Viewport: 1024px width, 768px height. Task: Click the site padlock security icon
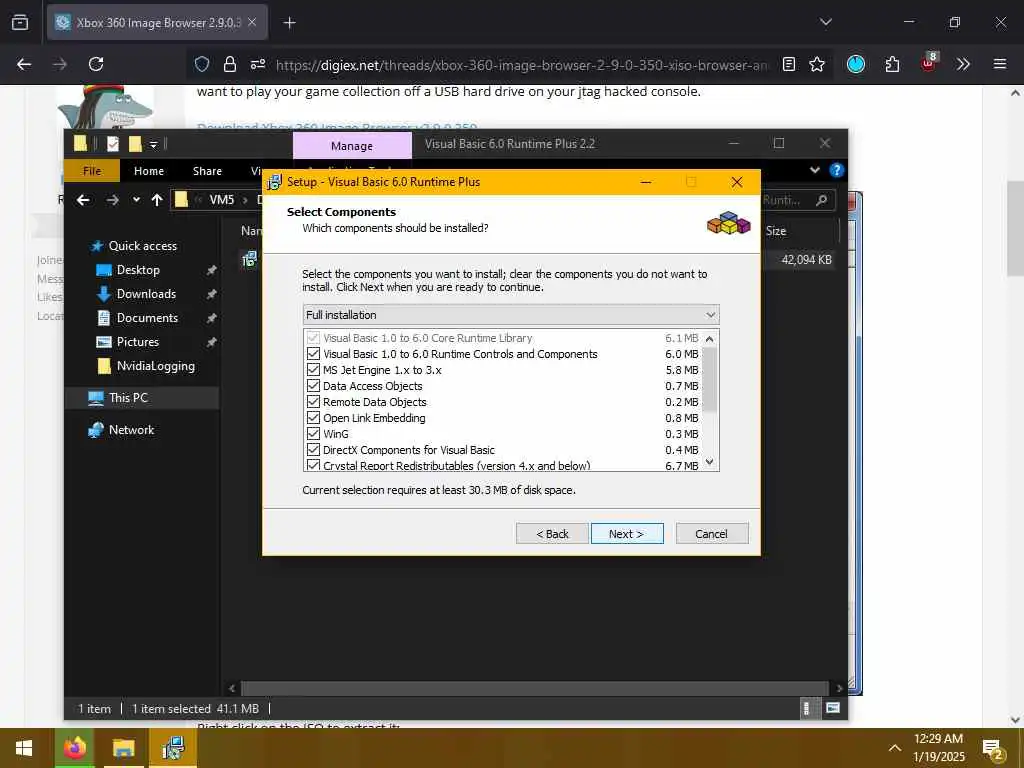pyautogui.click(x=229, y=64)
